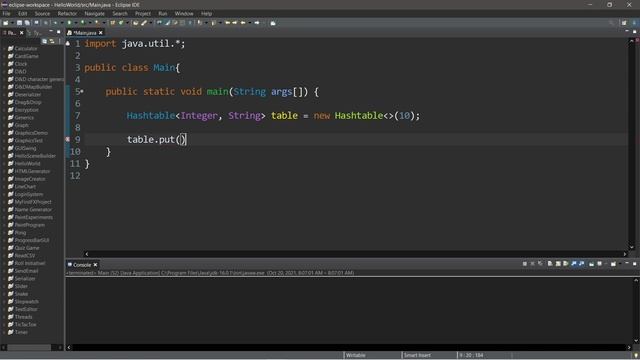Click the Open Perspective icon at top right
The image size is (640, 360).
[x=624, y=23]
